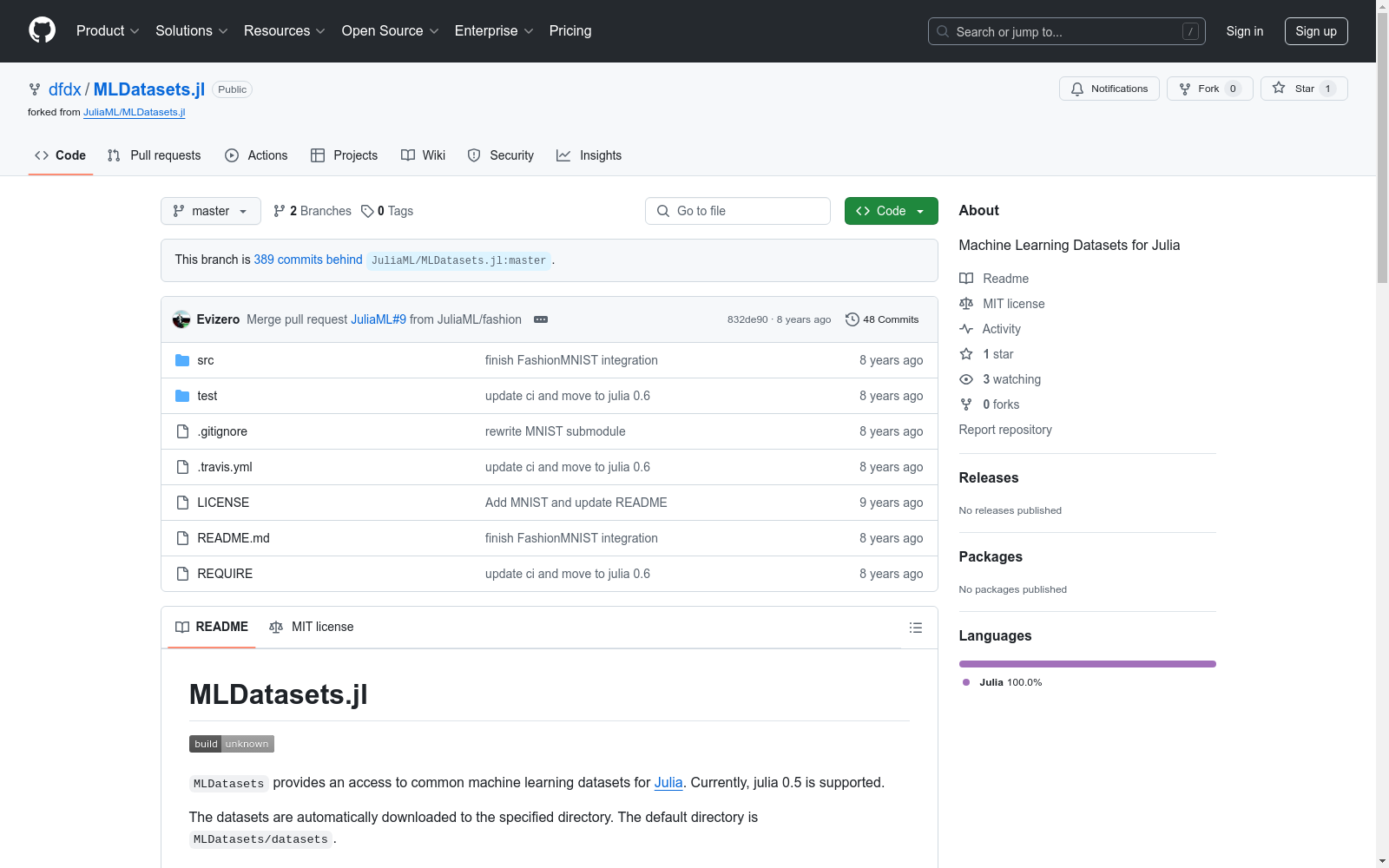
Task: Click the Pricing link
Action: tap(570, 30)
